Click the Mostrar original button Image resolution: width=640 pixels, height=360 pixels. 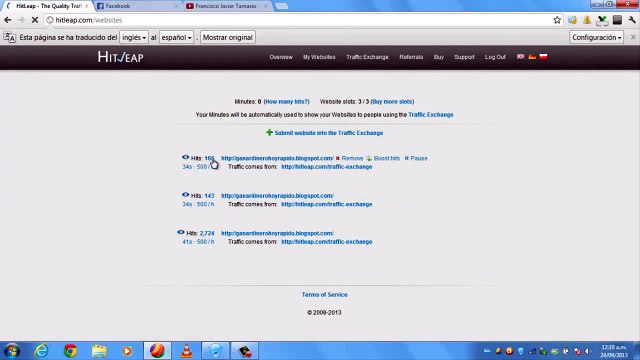tap(228, 37)
